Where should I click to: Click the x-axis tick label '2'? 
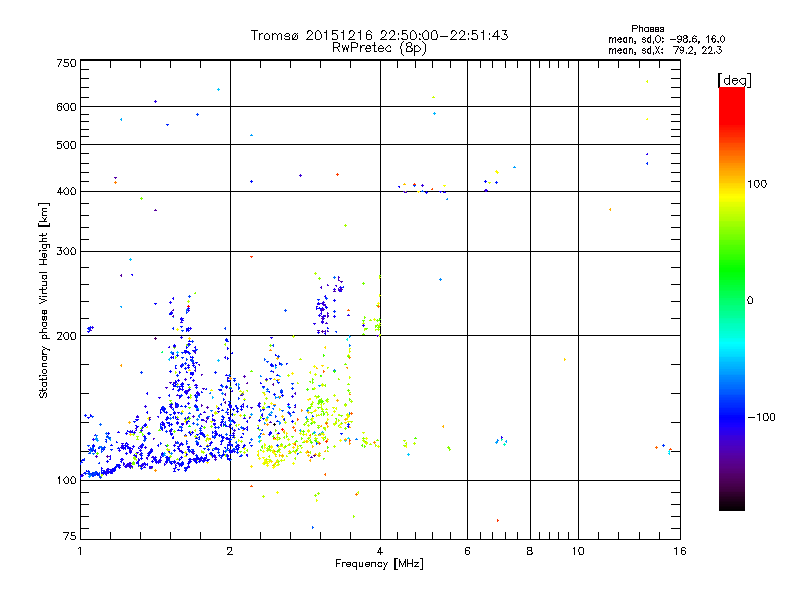(230, 551)
